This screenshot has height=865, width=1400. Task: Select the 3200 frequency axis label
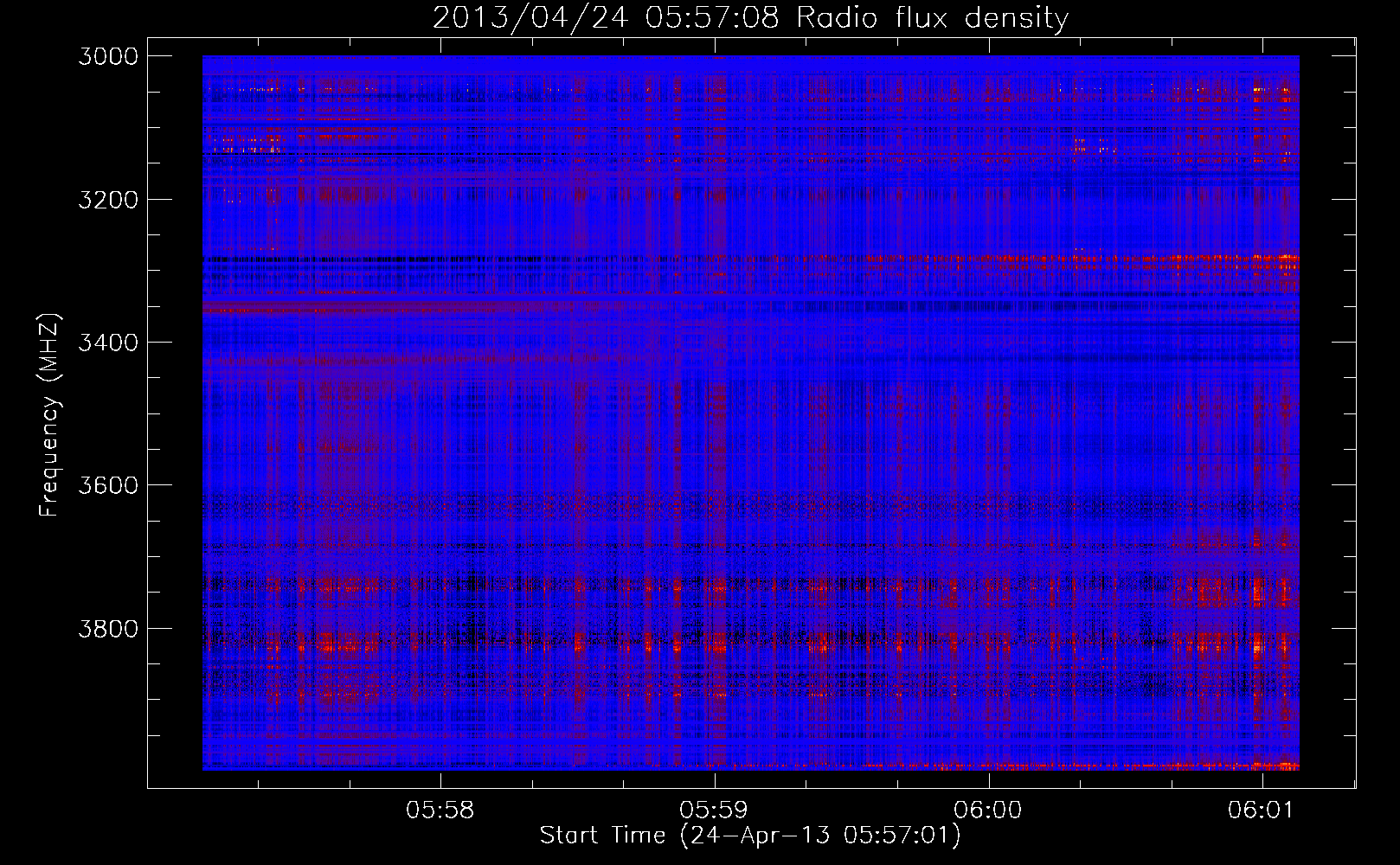click(108, 200)
